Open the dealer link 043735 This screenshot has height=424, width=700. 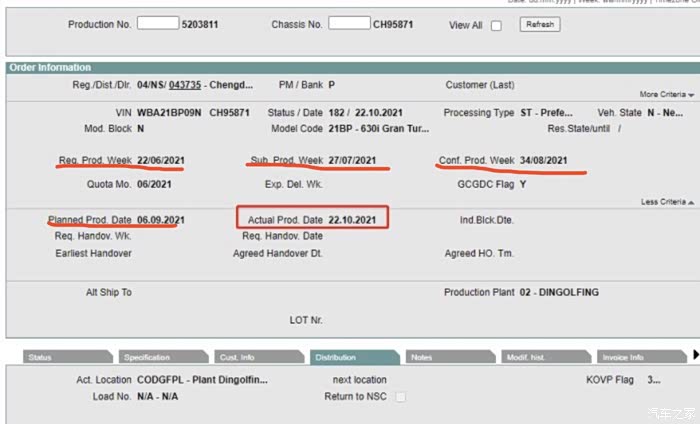click(x=185, y=86)
